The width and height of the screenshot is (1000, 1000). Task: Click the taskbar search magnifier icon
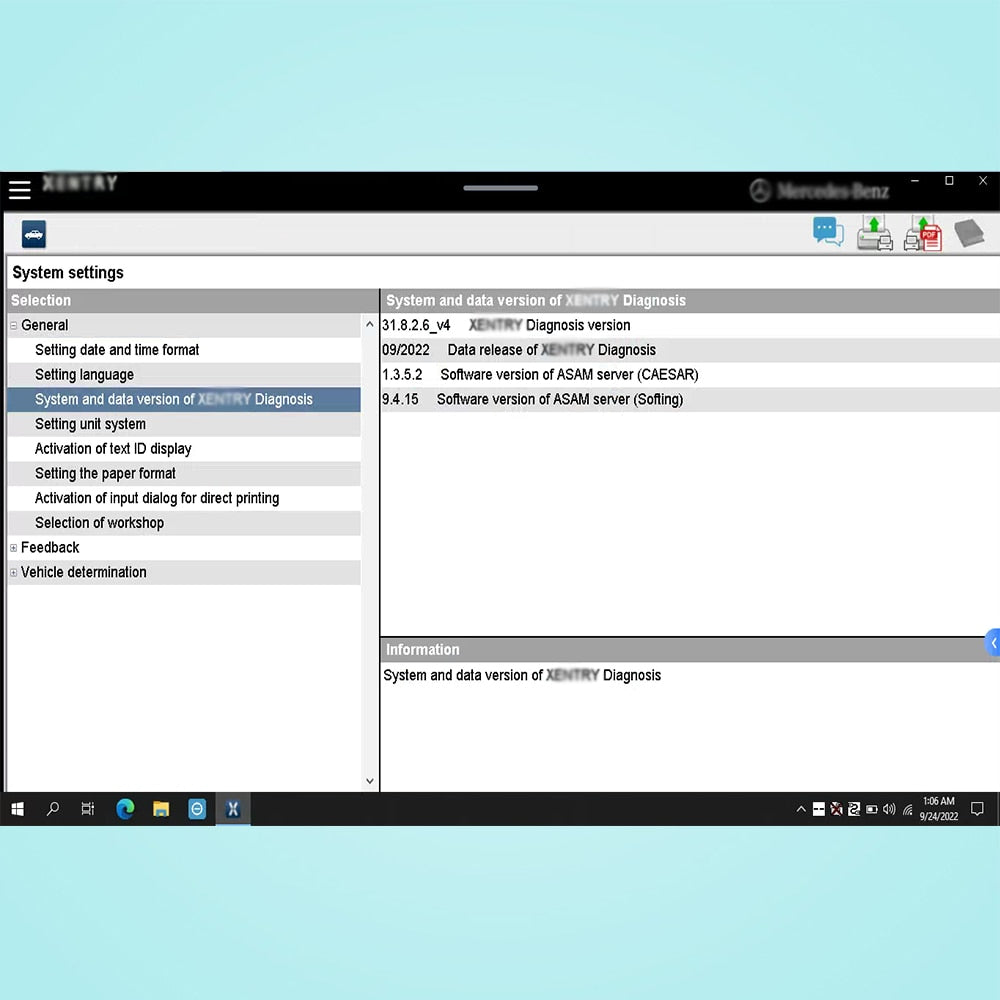[x=53, y=809]
